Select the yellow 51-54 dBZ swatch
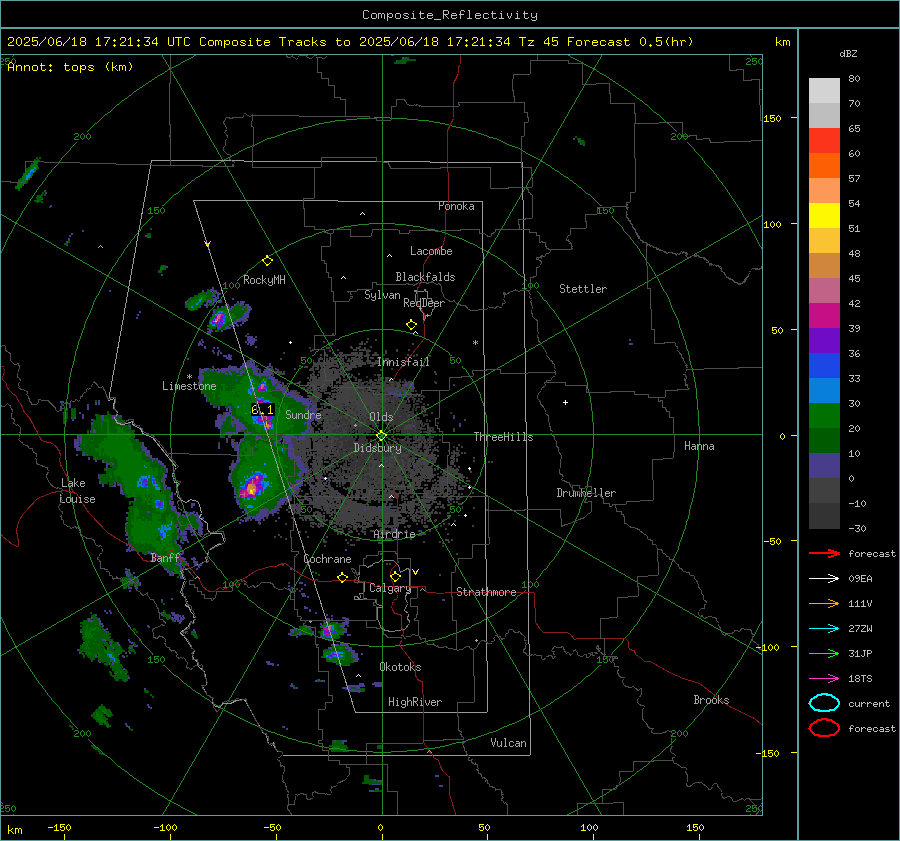Screen dimensions: 900x841 tap(824, 215)
